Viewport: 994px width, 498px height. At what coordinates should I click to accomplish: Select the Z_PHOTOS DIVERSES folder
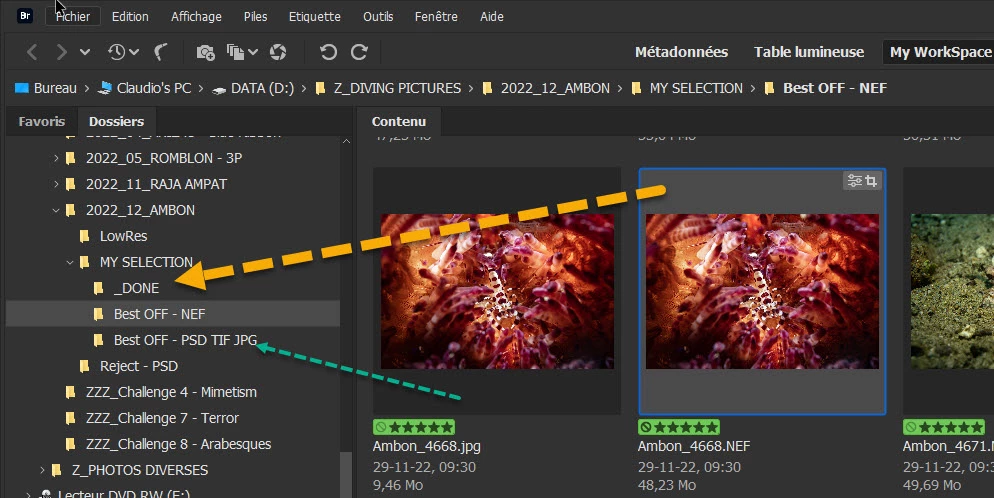(x=140, y=469)
